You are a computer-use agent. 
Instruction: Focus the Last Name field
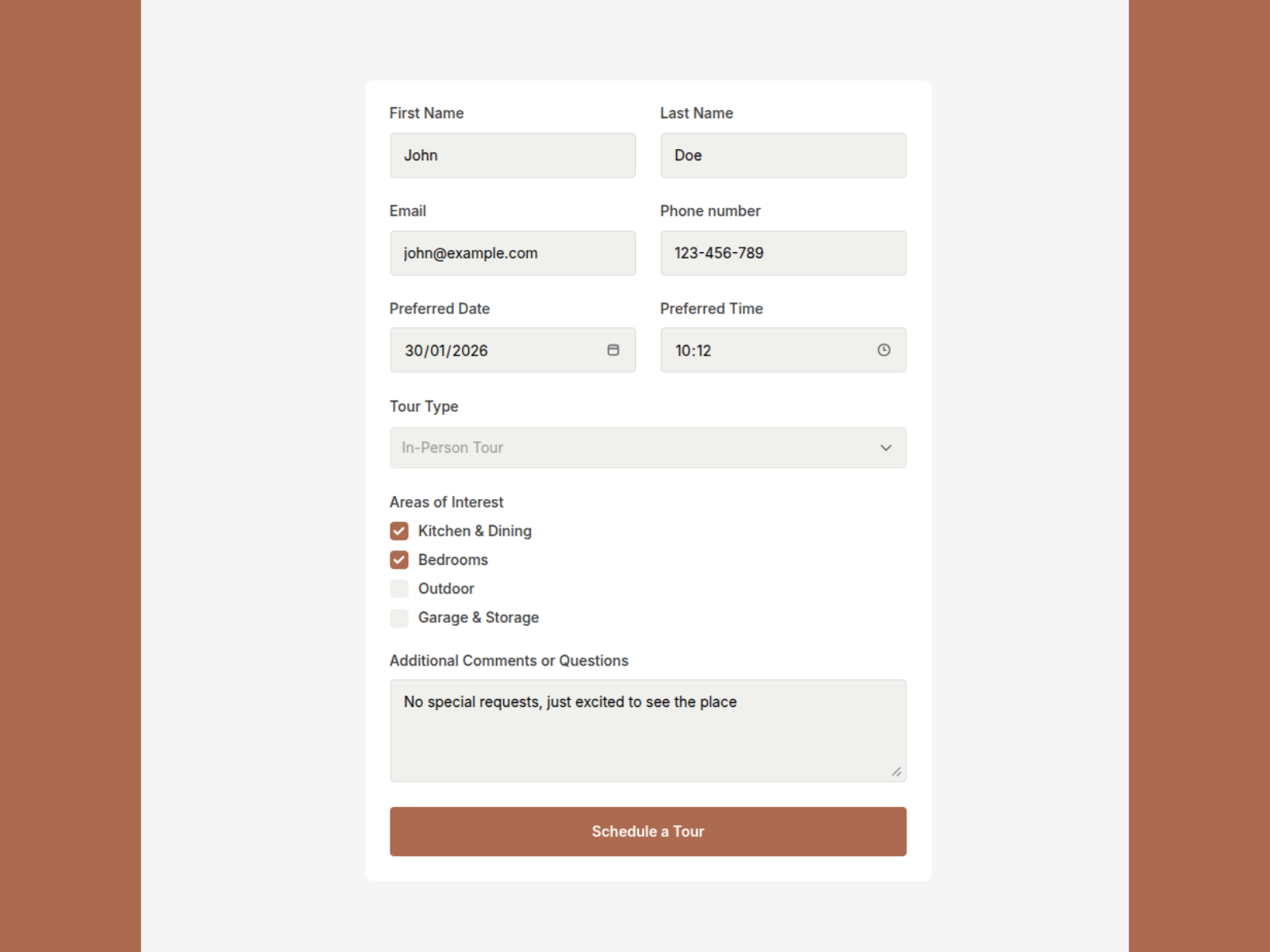point(783,155)
